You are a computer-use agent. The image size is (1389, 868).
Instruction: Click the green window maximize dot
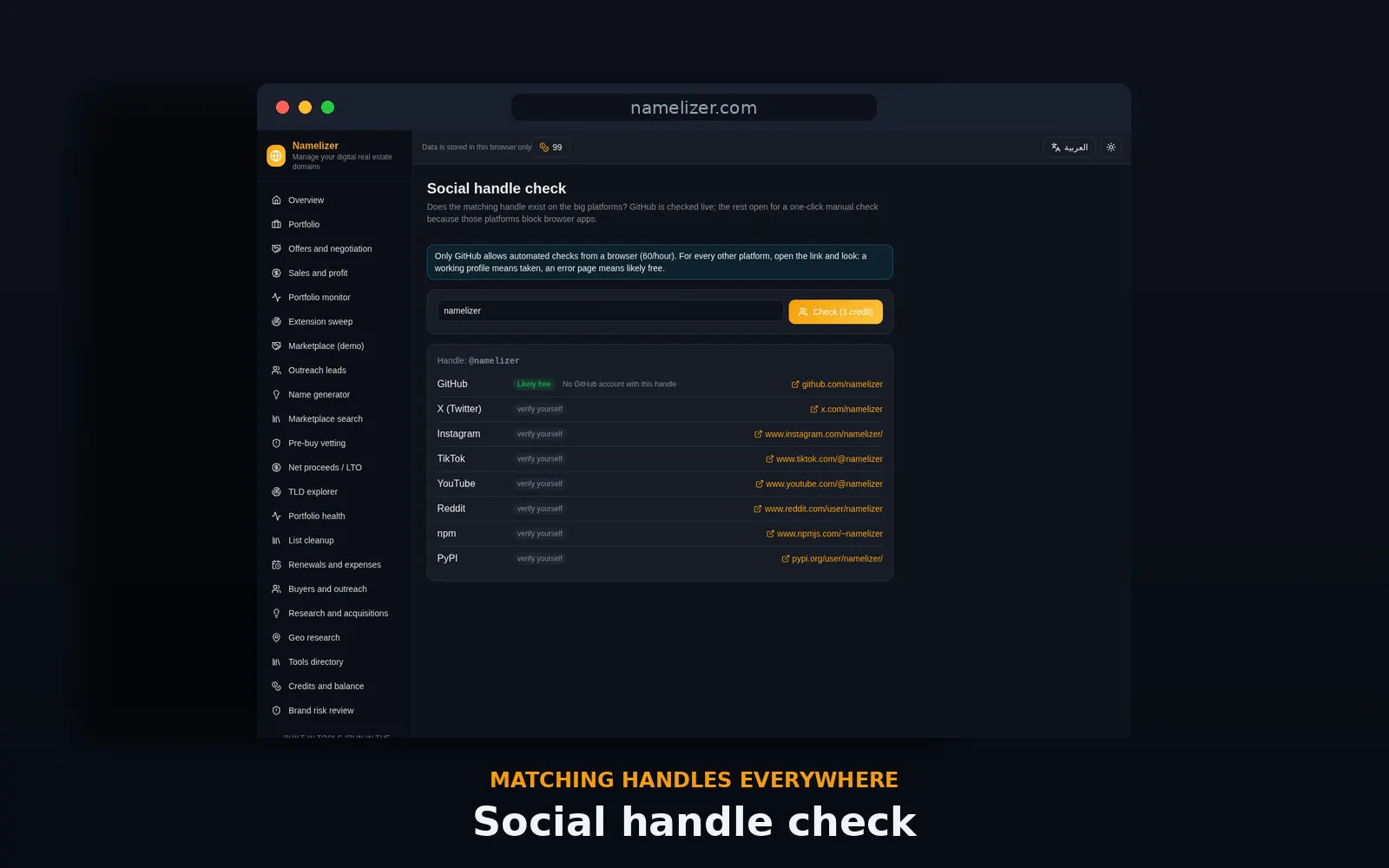(327, 108)
